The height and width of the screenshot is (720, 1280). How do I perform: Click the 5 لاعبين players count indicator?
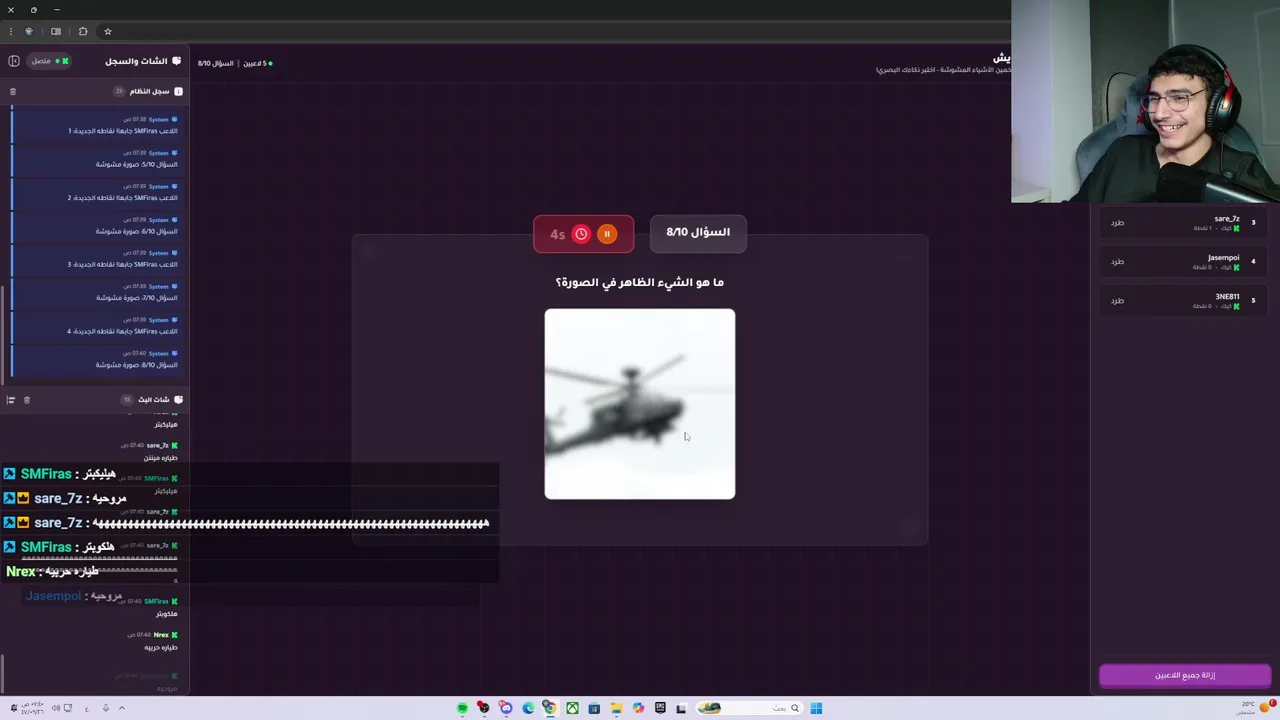point(256,63)
